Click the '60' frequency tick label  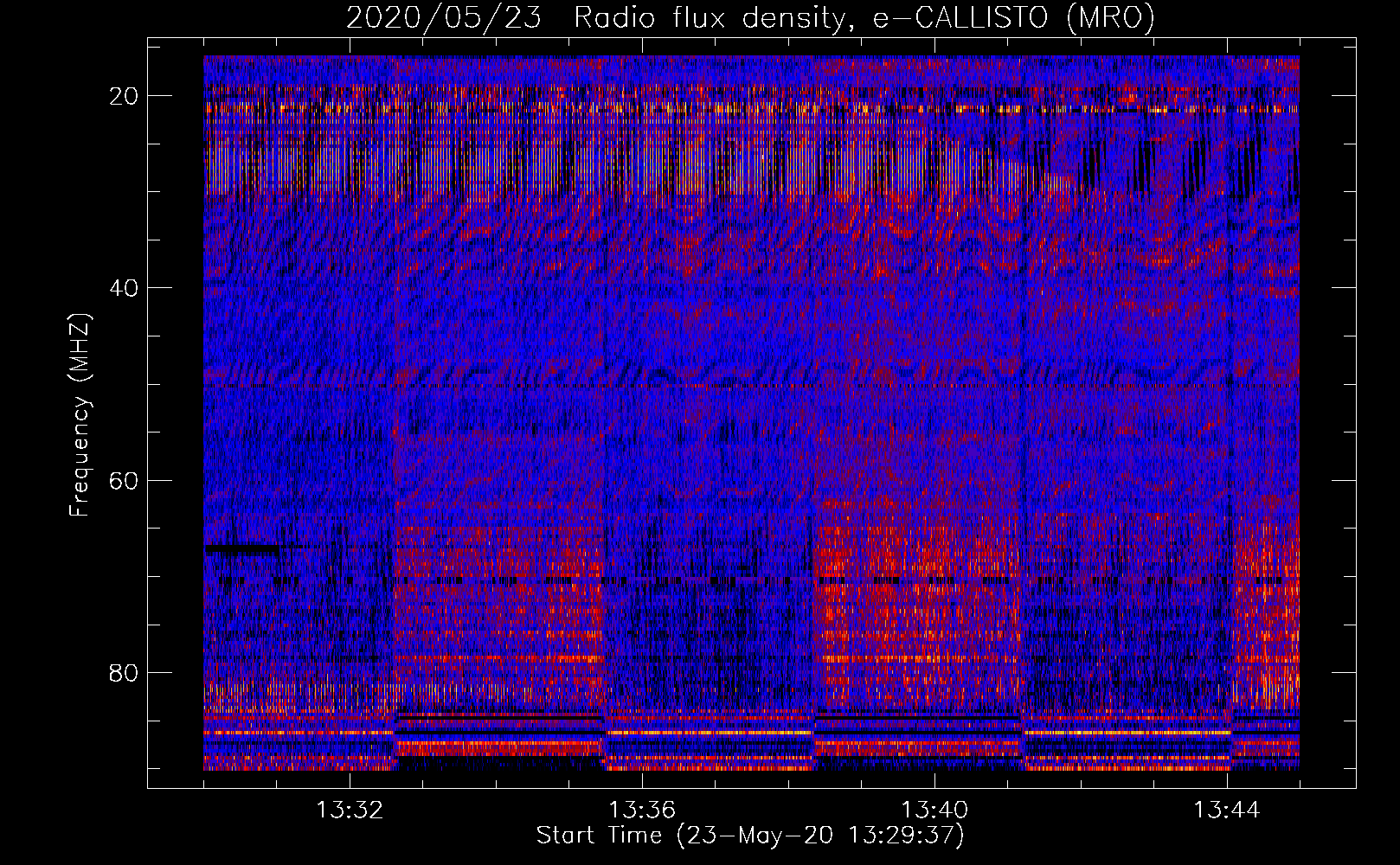point(125,480)
